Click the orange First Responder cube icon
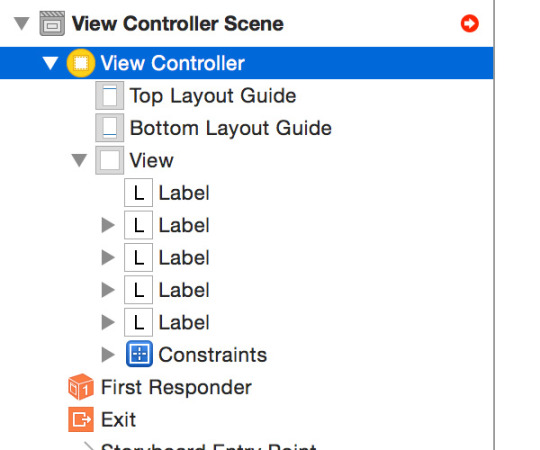Image resolution: width=540 pixels, height=450 pixels. [x=81, y=387]
